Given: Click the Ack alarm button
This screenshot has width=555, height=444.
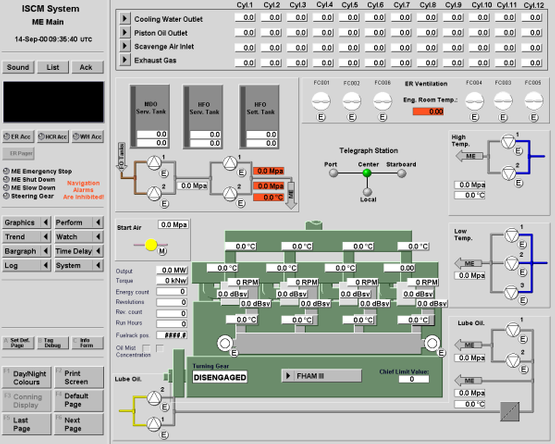Looking at the screenshot, I should (x=87, y=67).
